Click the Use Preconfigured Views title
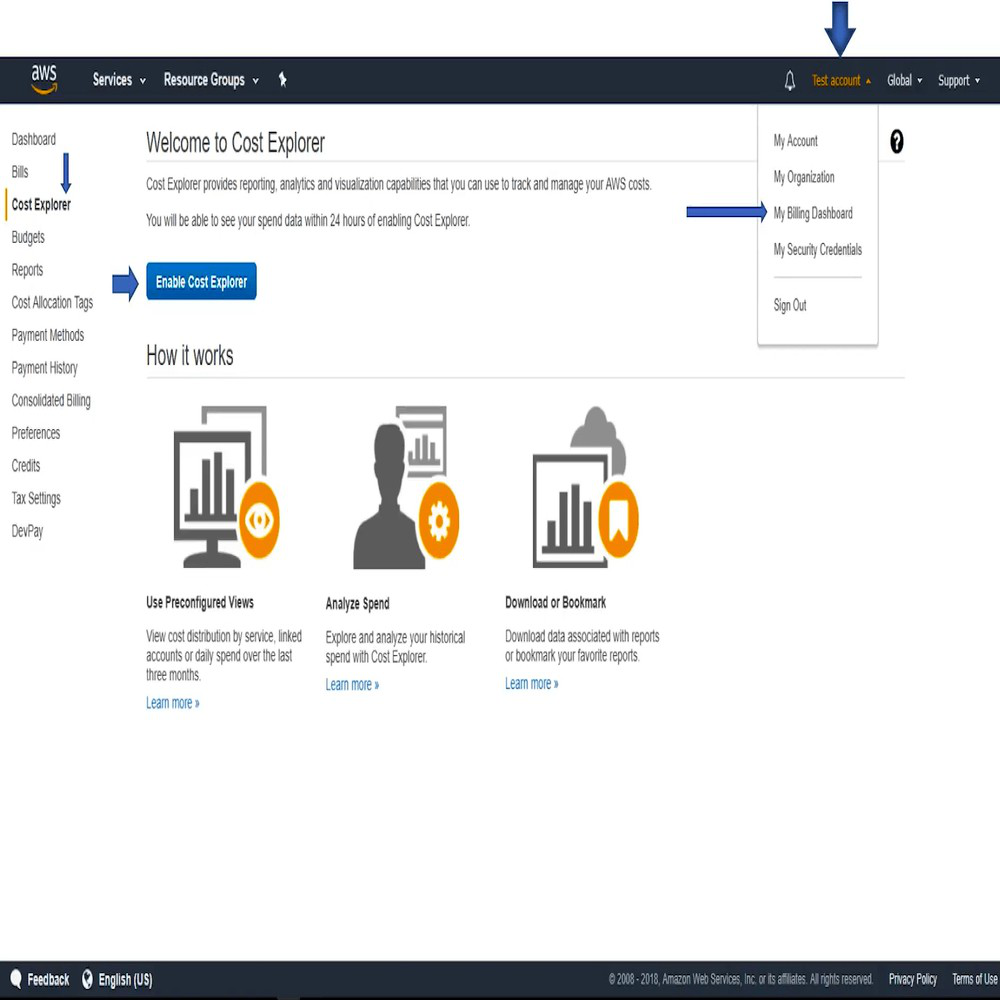This screenshot has height=1000, width=1000. tap(200, 603)
